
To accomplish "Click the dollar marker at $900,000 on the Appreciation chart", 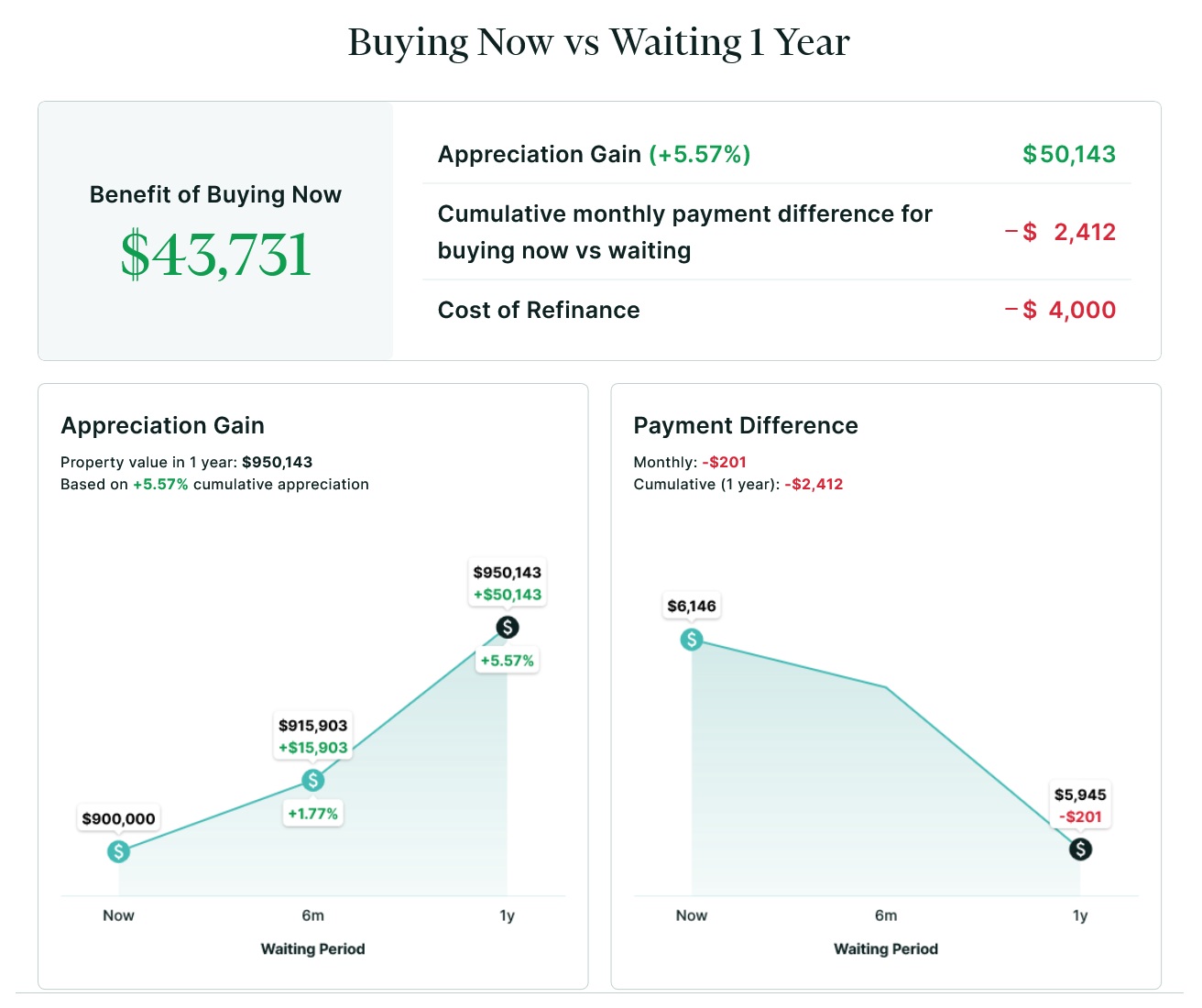I will [118, 851].
